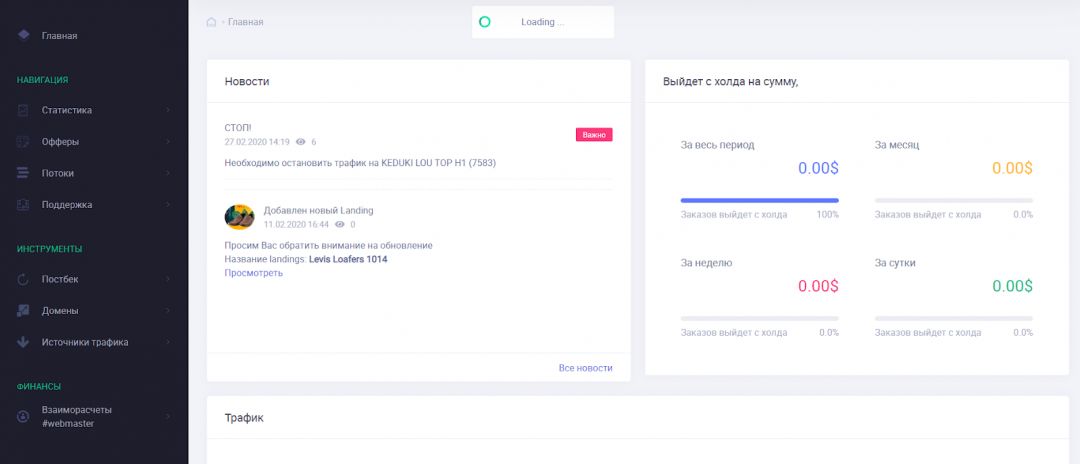Screen dimensions: 1080x464
Task: Expand the Офферы chevron
Action: click(x=168, y=142)
